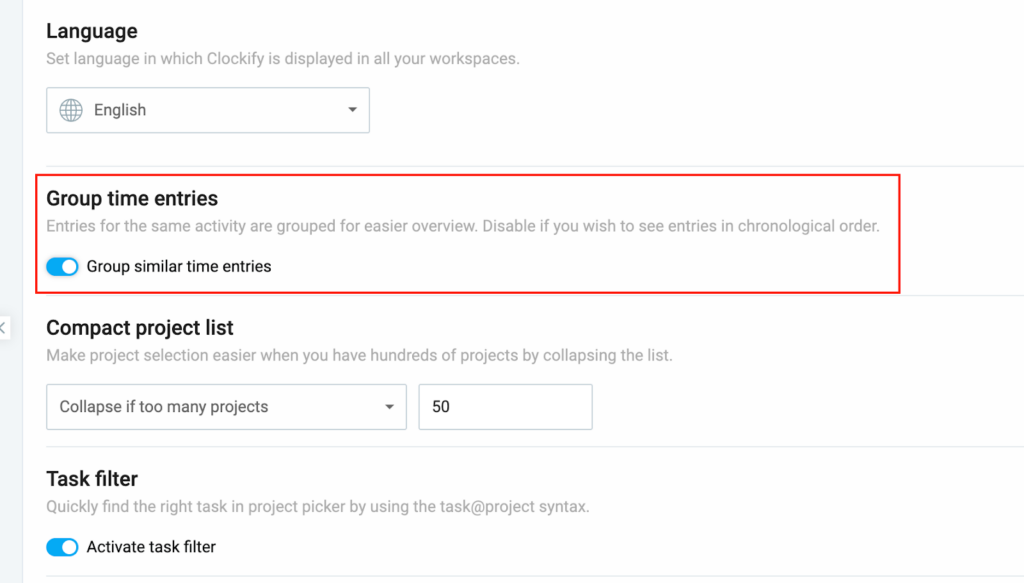Click inside the red-outlined Group time entries section
1024x583 pixels.
pos(600,260)
